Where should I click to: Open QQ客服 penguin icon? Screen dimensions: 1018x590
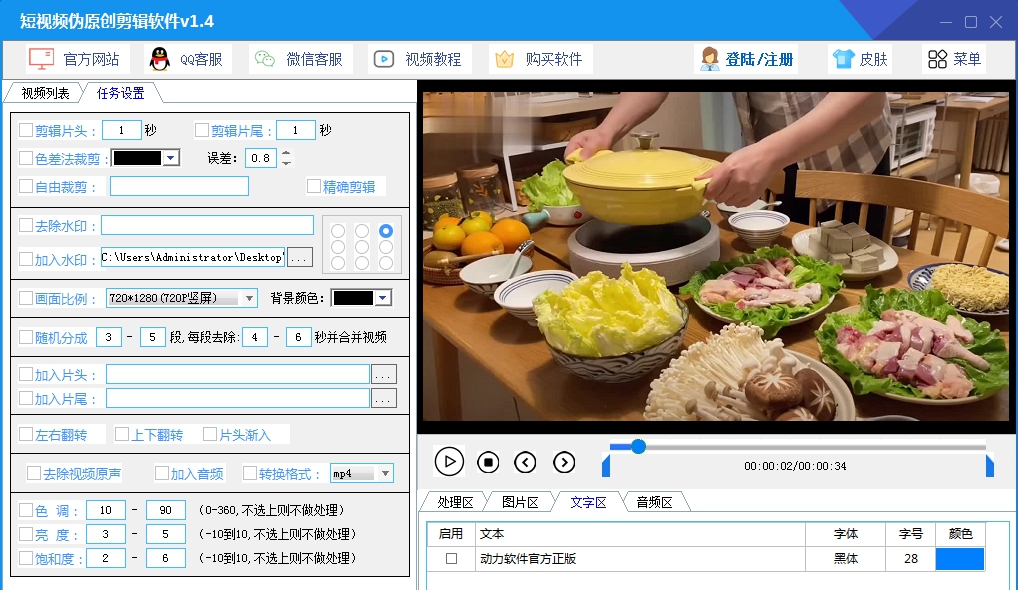click(x=160, y=59)
